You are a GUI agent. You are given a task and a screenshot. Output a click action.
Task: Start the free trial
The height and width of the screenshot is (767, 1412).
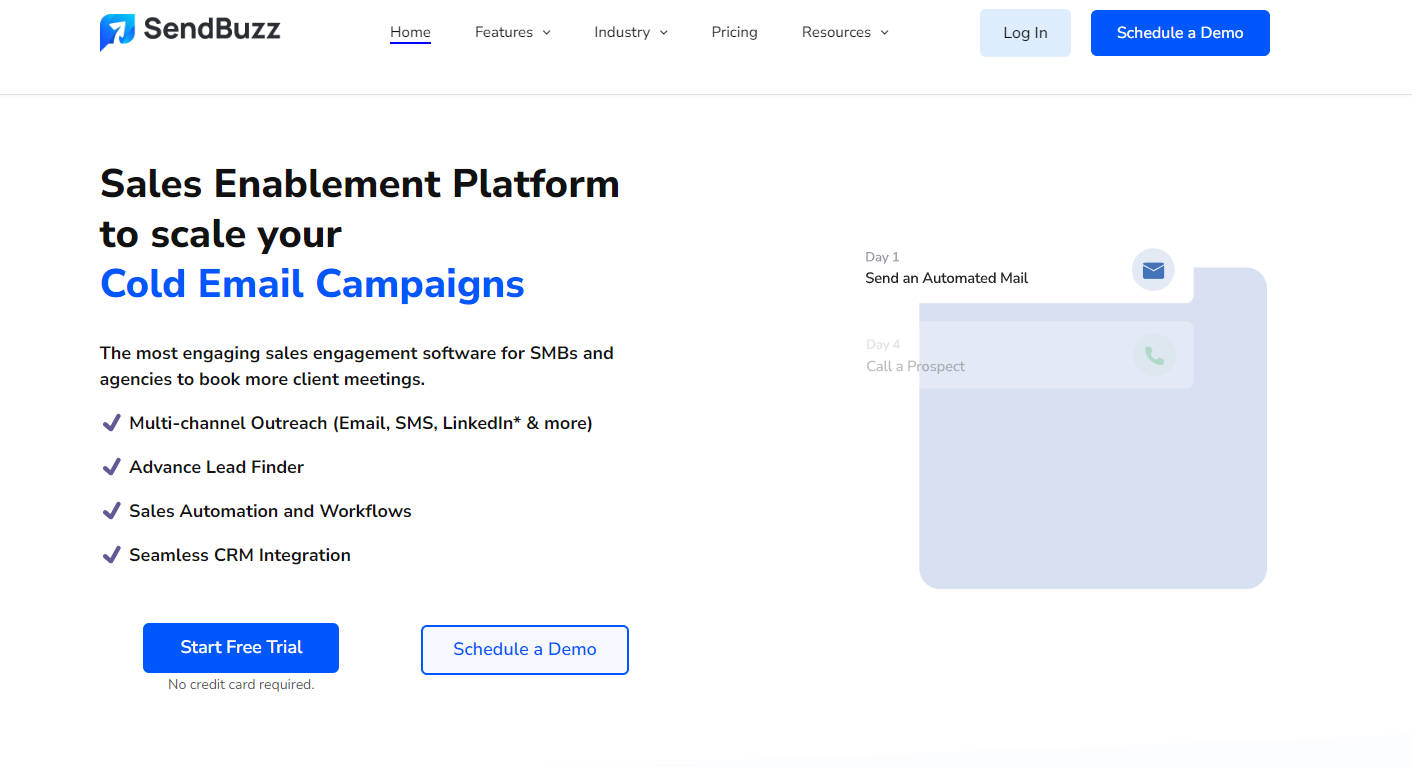pos(241,648)
